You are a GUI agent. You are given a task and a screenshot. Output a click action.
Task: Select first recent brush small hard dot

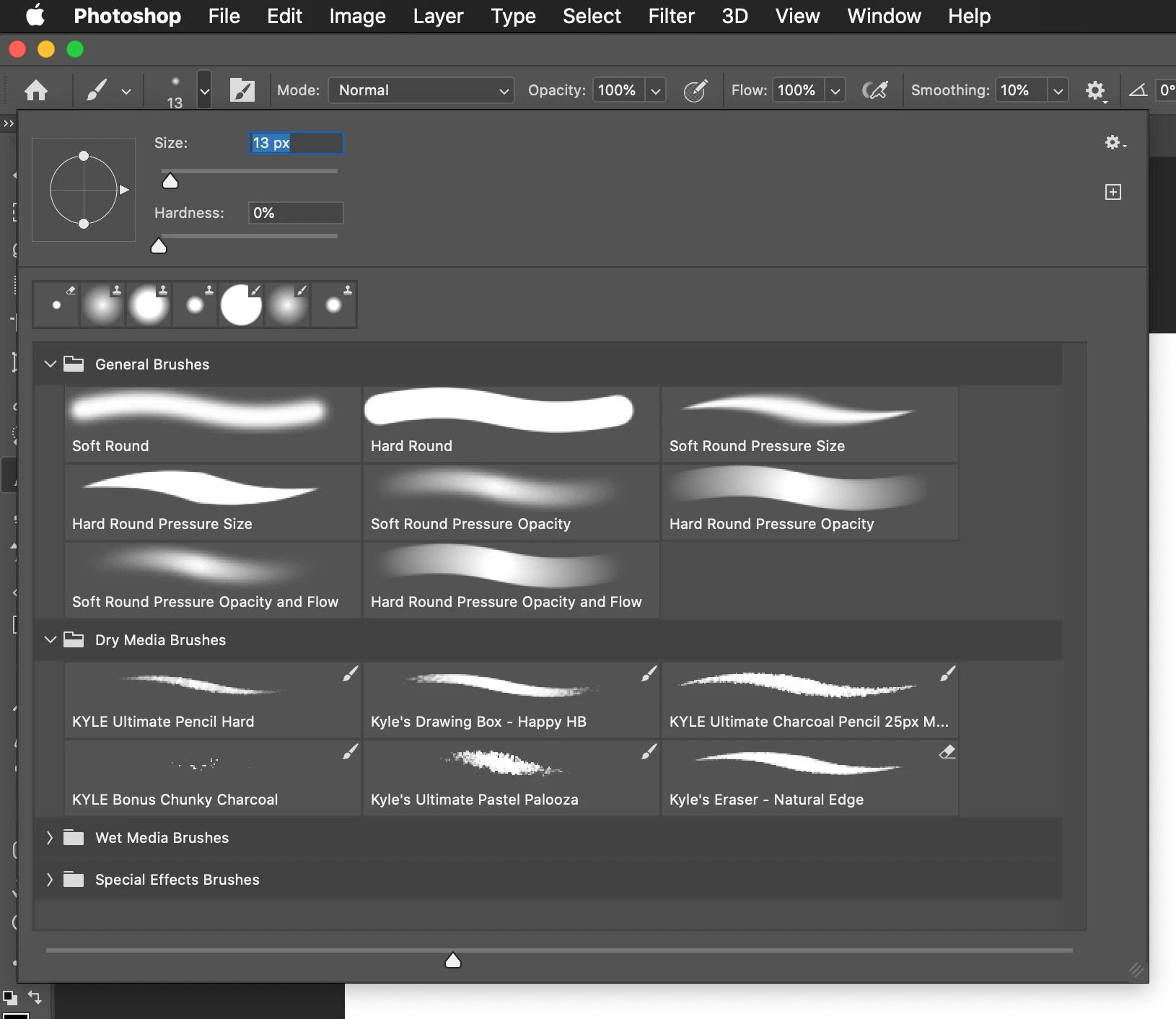coord(56,305)
